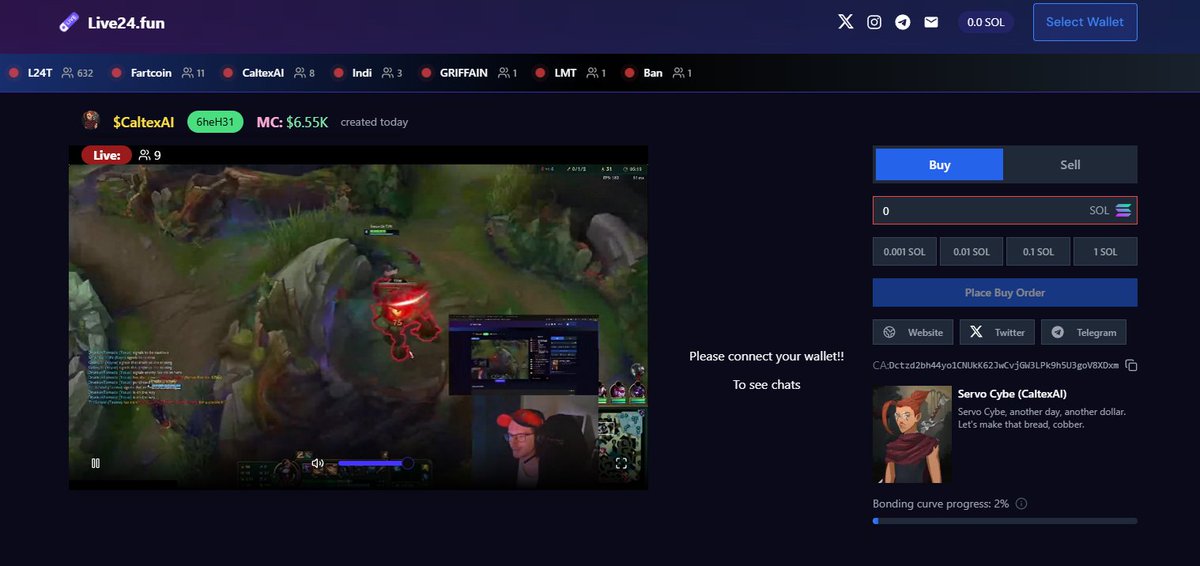Viewport: 1200px width, 566px height.
Task: Switch to the Buy tab
Action: [939, 165]
